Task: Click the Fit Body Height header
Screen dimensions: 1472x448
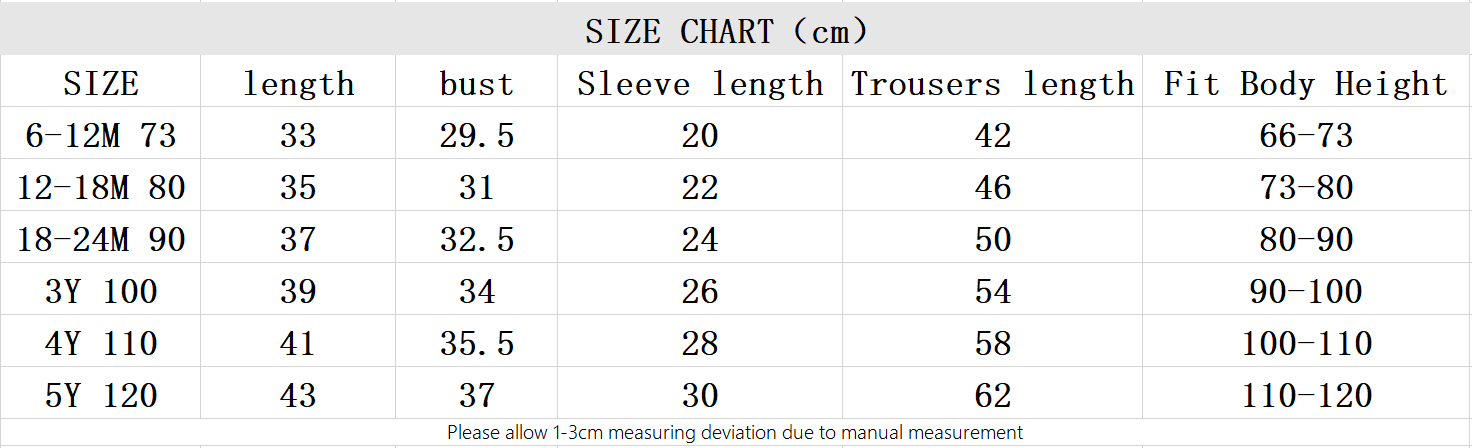Action: (x=1306, y=84)
